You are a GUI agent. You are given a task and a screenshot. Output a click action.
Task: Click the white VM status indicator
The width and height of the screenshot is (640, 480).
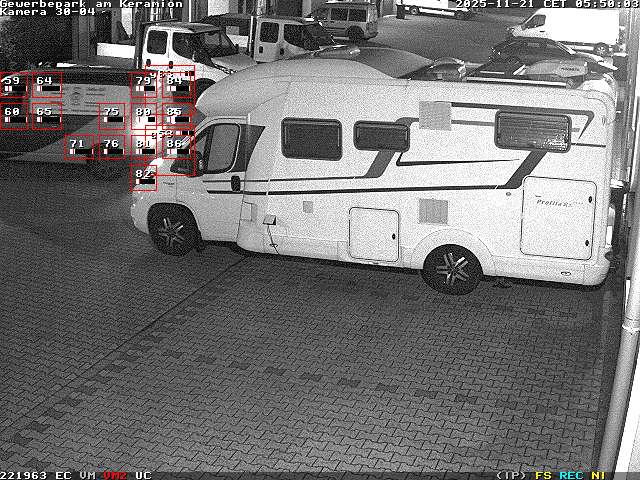pos(88,475)
